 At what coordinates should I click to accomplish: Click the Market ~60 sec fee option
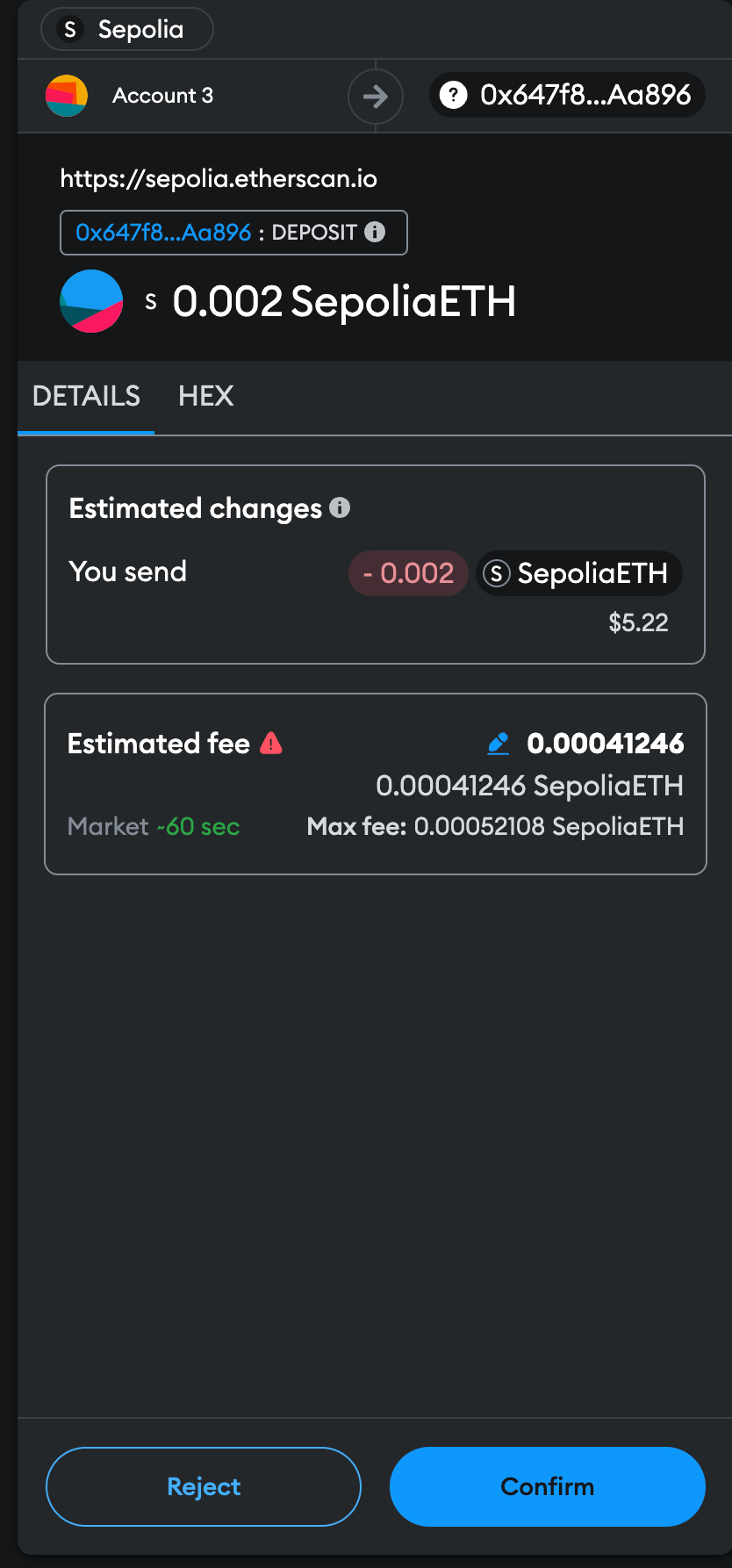[154, 826]
